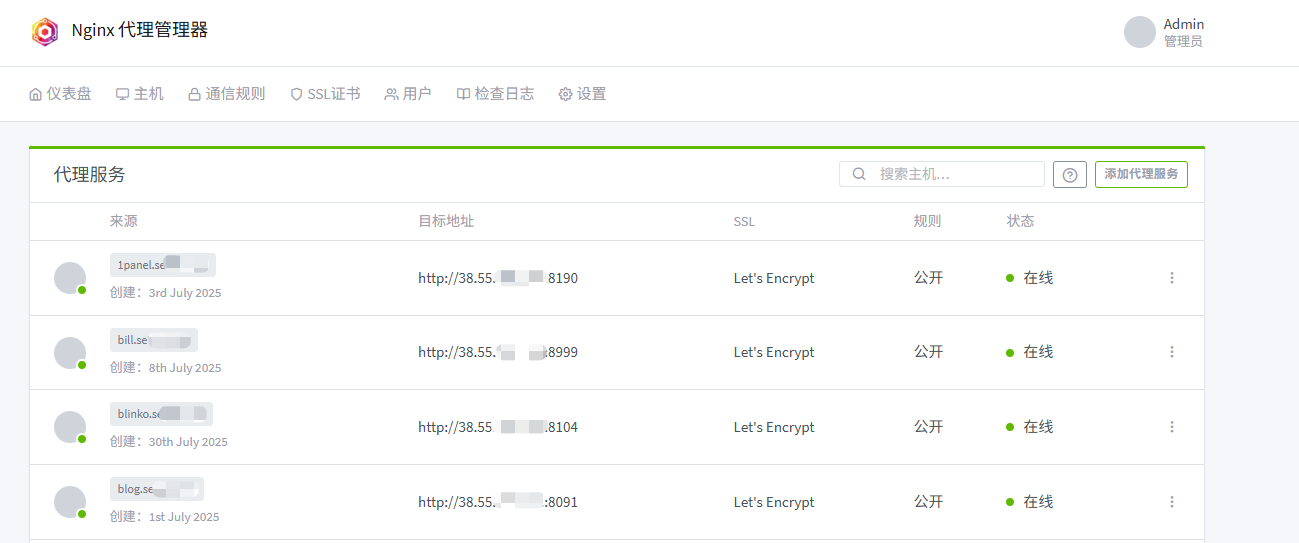Open the three-dot menu for blinko row

pyautogui.click(x=1172, y=427)
